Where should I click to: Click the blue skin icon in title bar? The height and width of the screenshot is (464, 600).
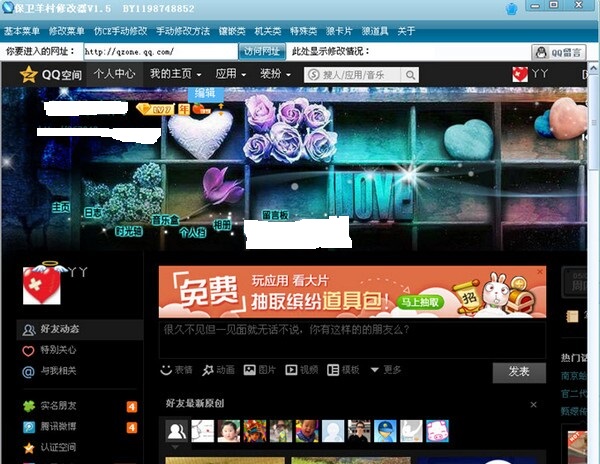pyautogui.click(x=512, y=8)
